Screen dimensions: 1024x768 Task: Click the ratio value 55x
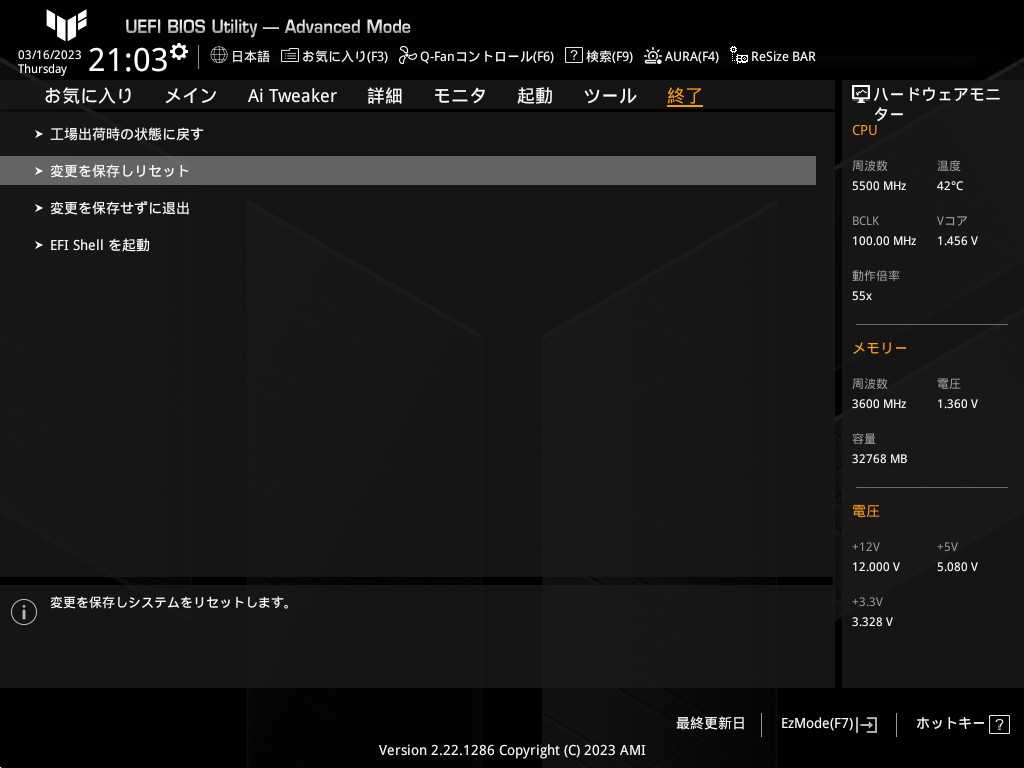pyautogui.click(x=861, y=296)
